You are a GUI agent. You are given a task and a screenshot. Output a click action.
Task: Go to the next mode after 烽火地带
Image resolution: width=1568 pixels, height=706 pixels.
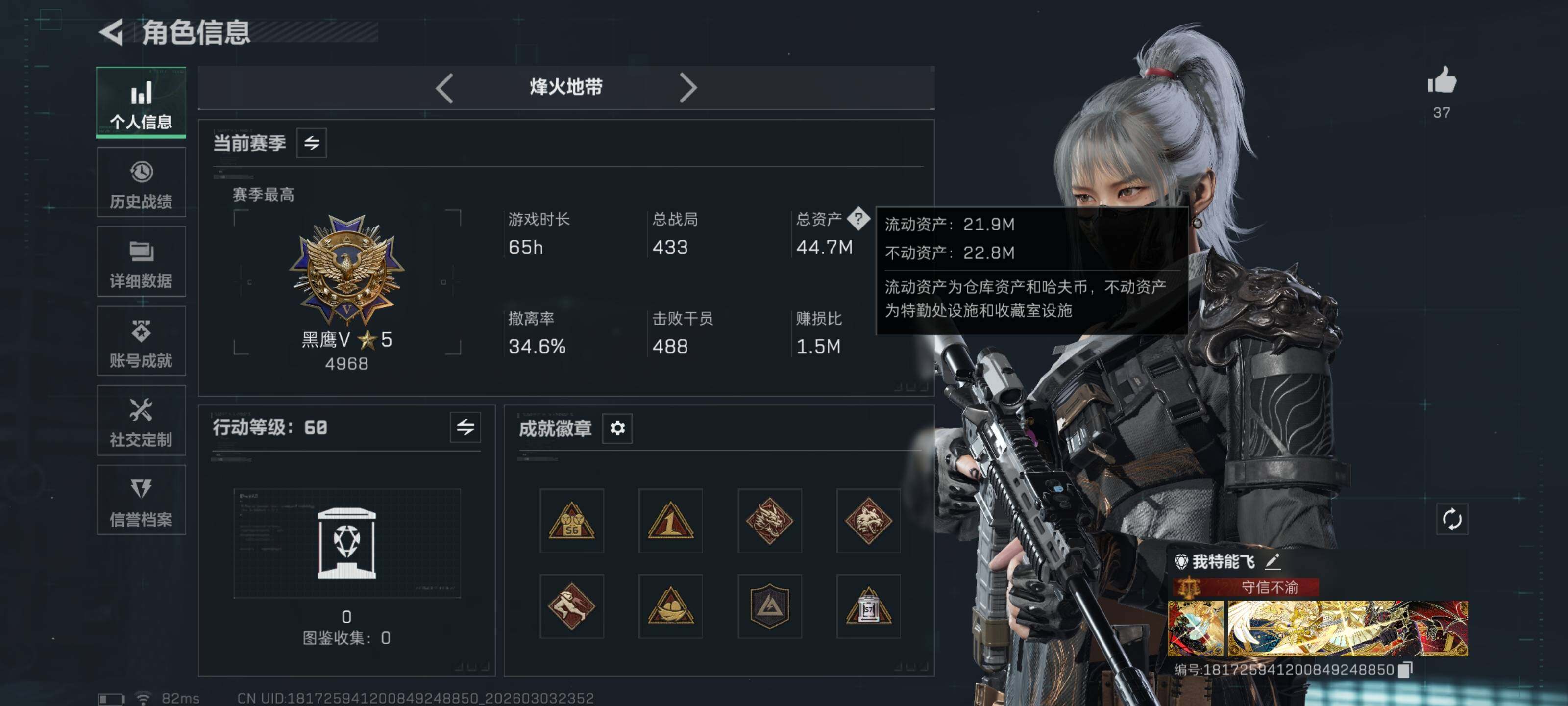tap(688, 88)
